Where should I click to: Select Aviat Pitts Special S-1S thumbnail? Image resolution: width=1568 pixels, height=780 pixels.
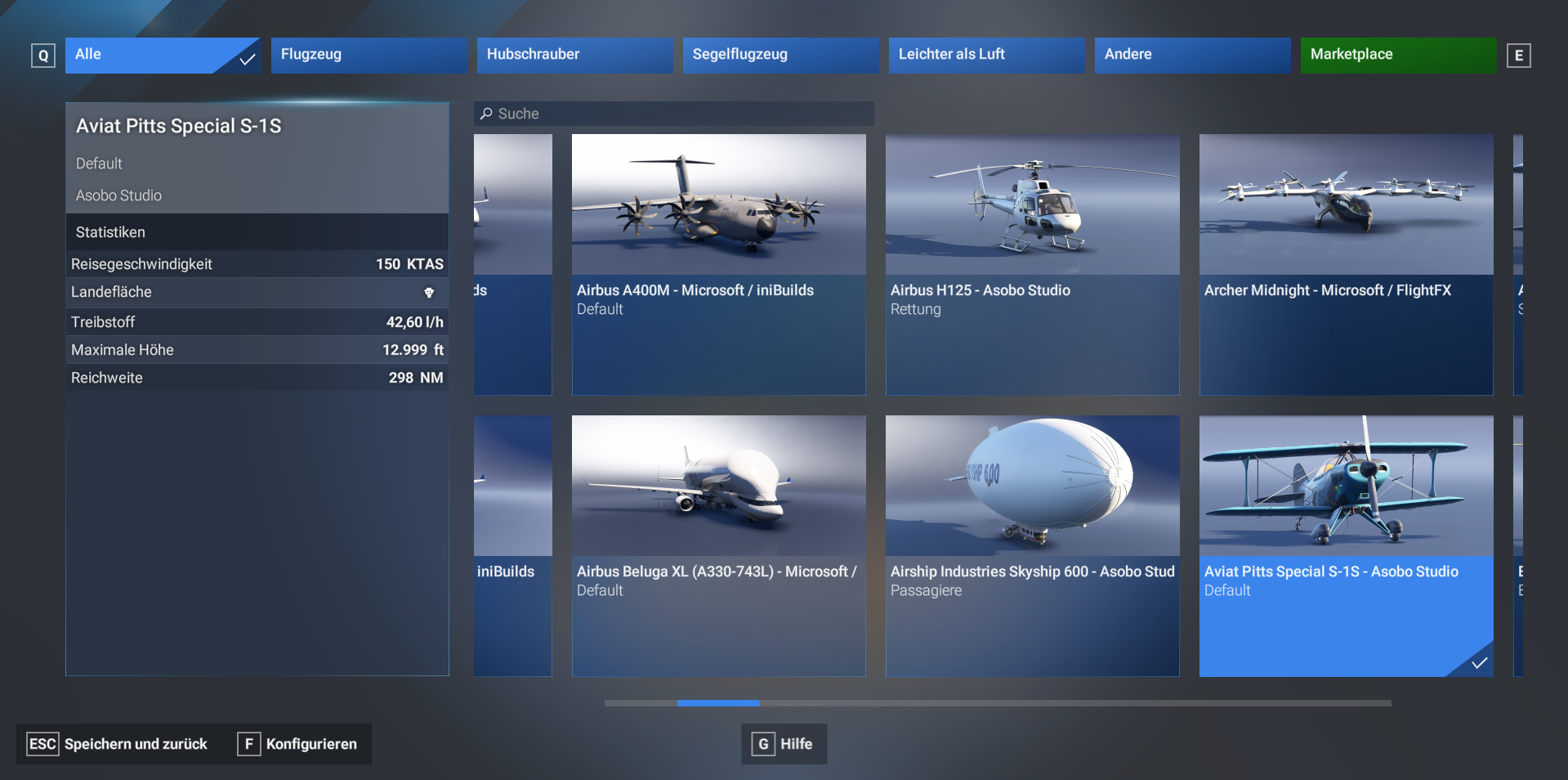coord(1347,486)
